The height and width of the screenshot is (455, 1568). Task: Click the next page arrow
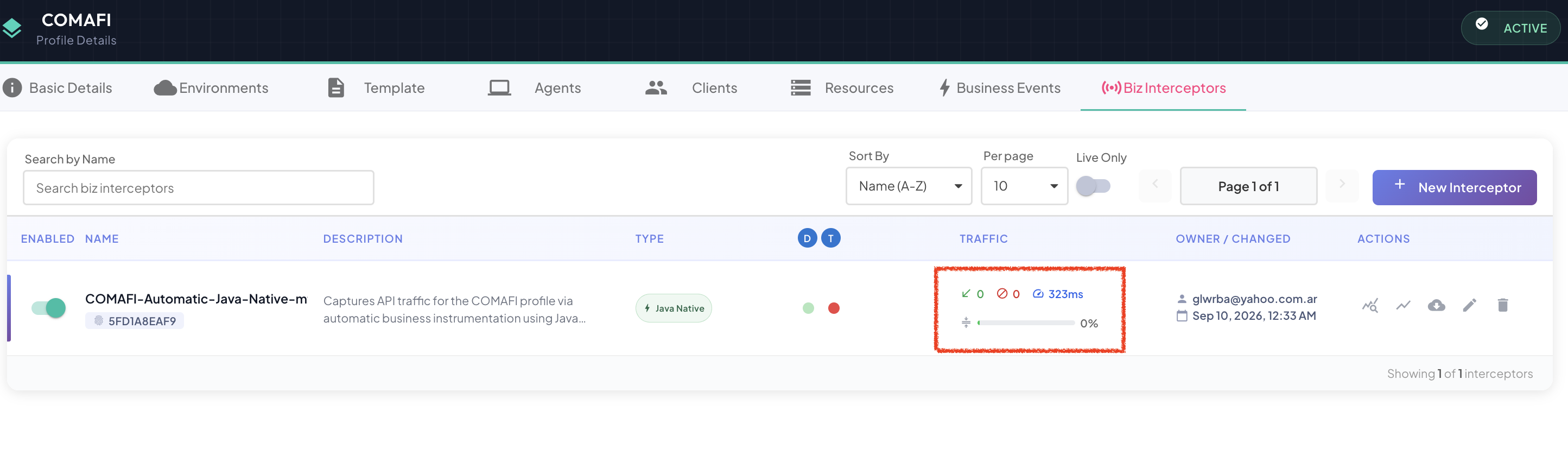point(1342,184)
